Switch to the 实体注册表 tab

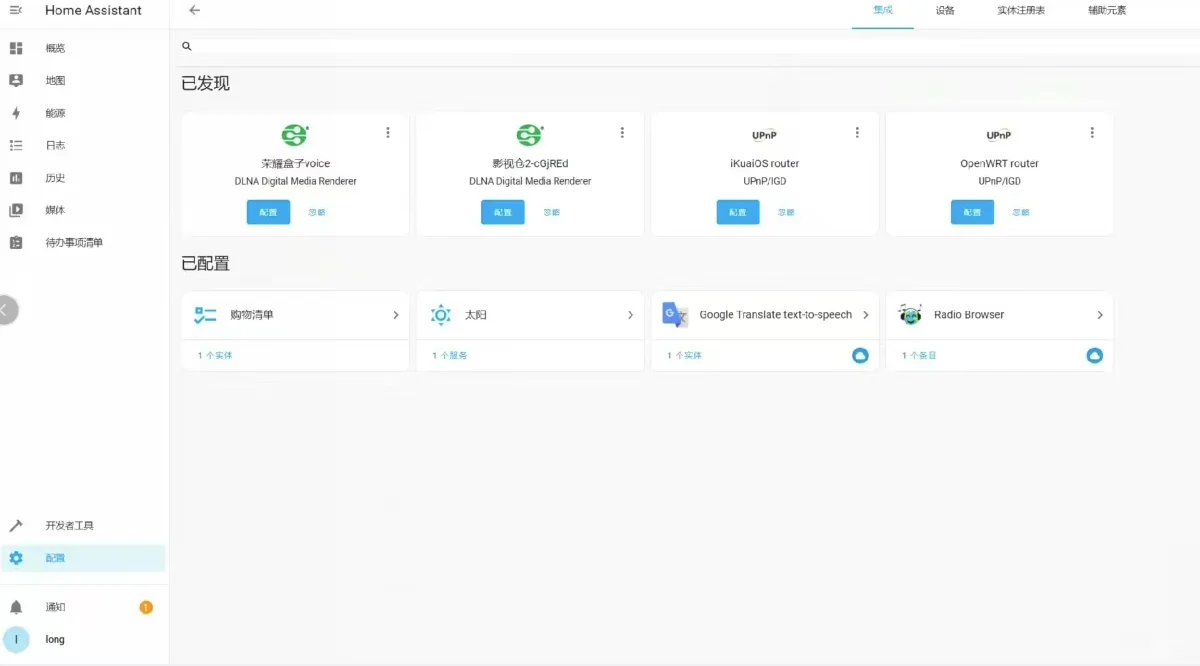coord(1021,10)
